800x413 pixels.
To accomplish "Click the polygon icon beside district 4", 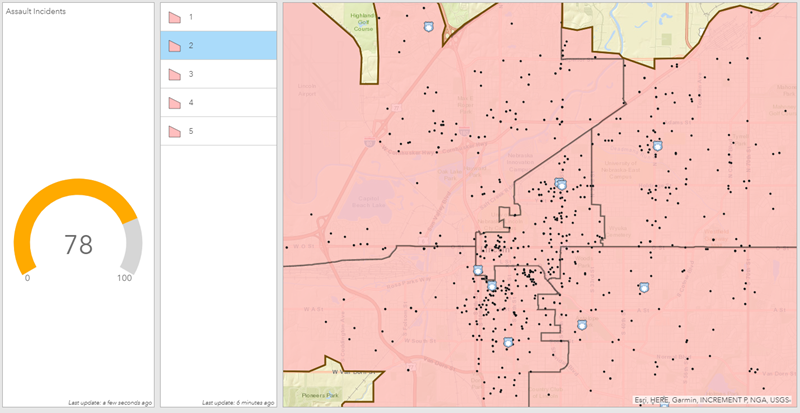I will coord(175,103).
